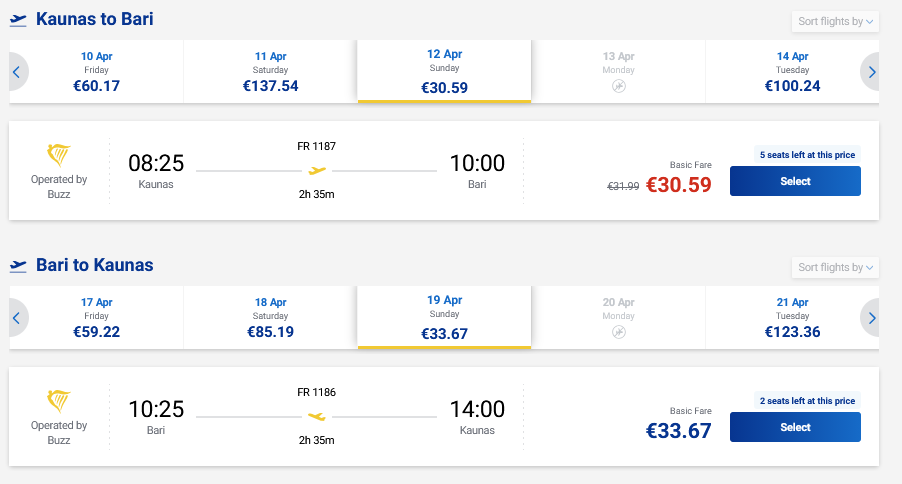
Task: Choose the 21 Apr Tuesday €123.36 date tab
Action: point(792,318)
